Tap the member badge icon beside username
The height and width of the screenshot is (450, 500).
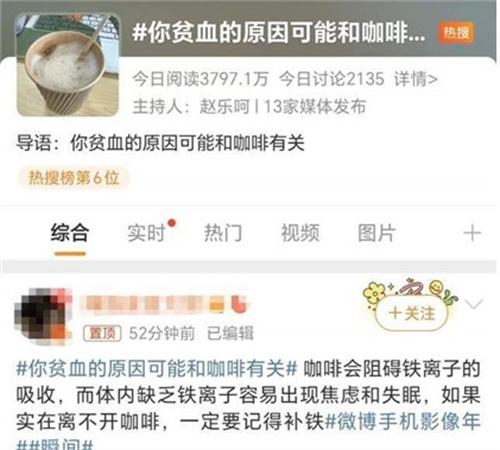point(240,304)
